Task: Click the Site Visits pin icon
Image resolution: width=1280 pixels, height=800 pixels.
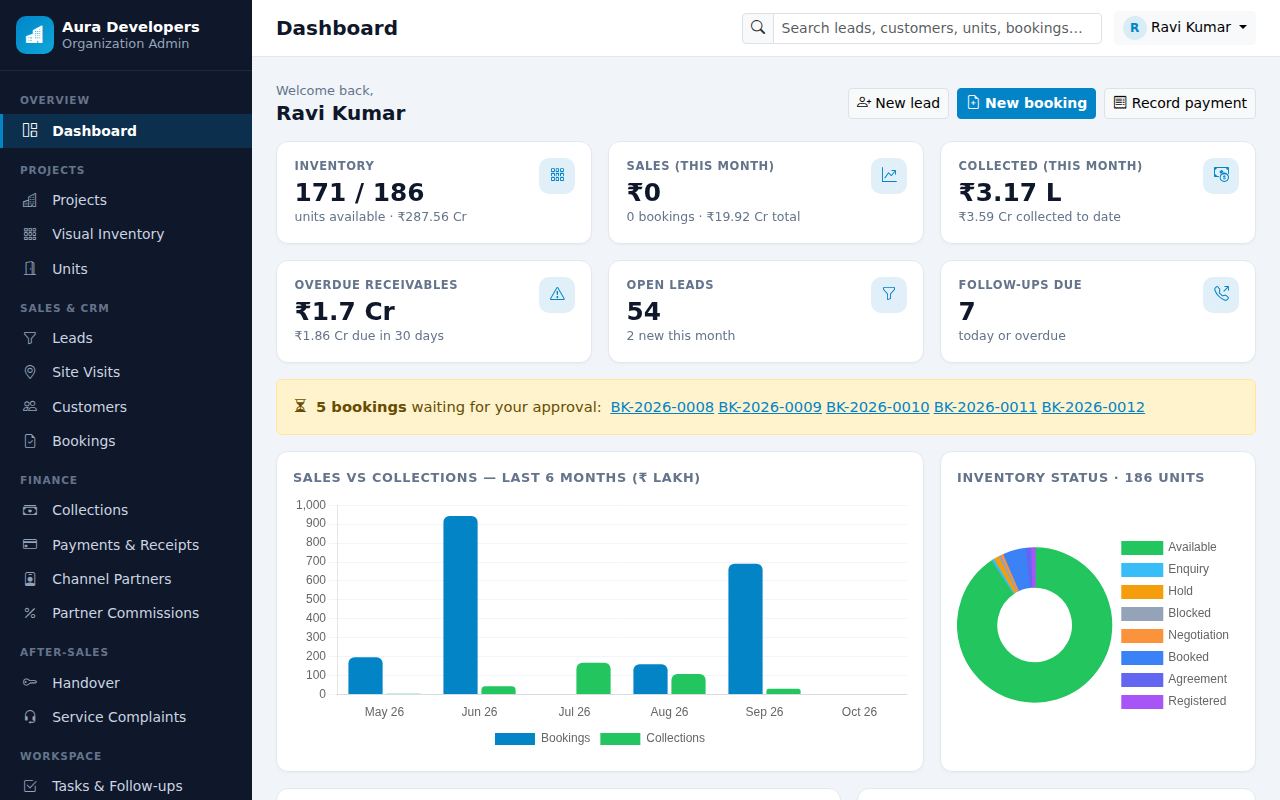Action: point(30,372)
